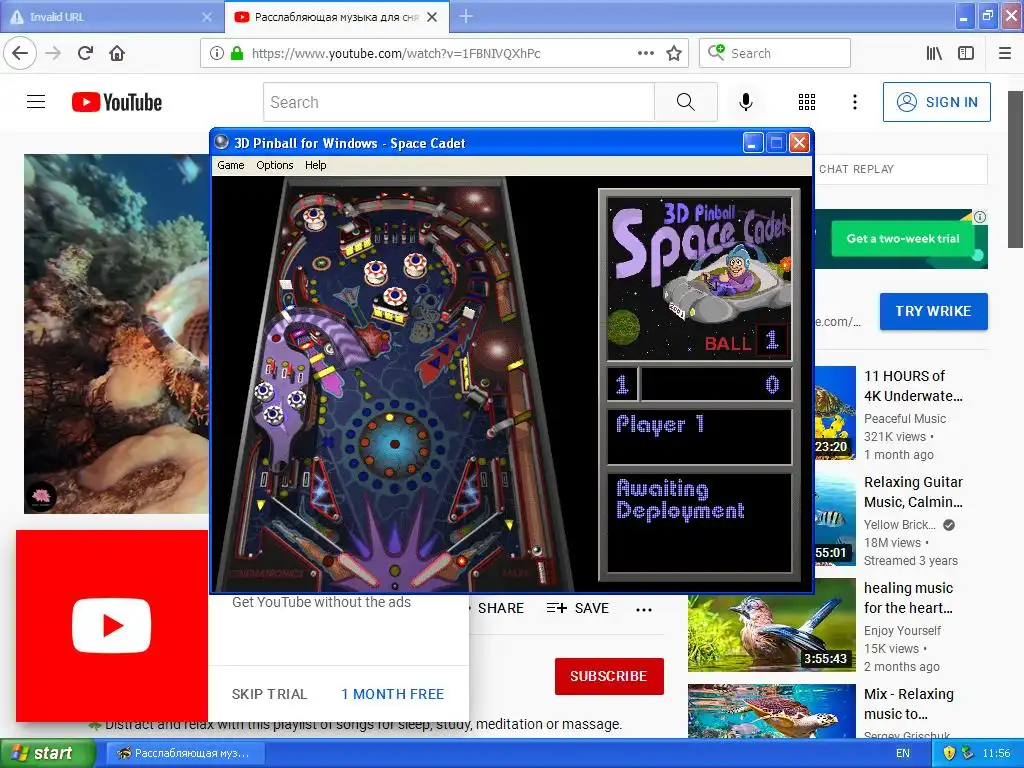The image size is (1024, 768).
Task: Click SHARE under the video
Action: pos(500,608)
